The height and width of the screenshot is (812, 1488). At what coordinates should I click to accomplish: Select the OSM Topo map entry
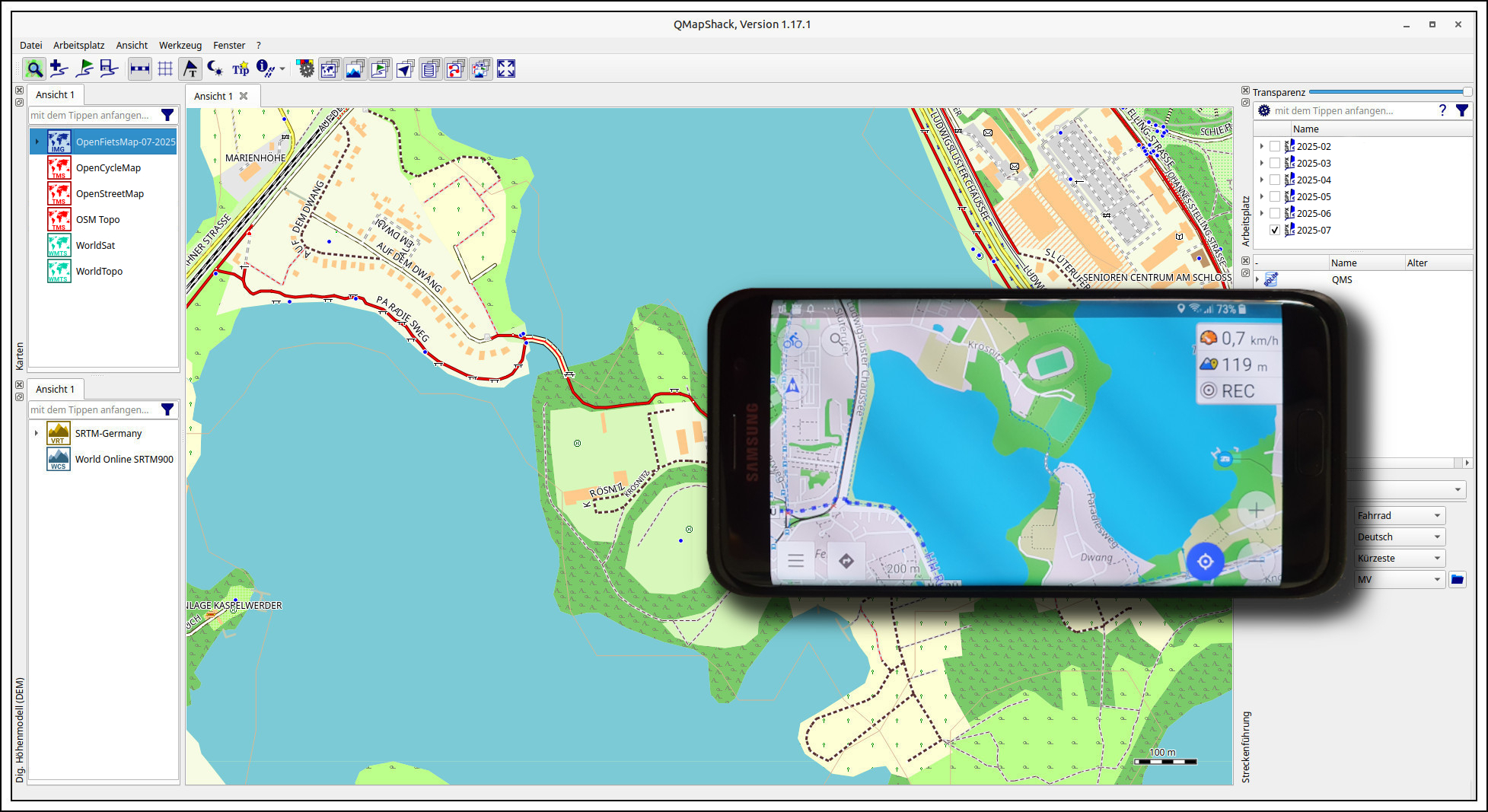pyautogui.click(x=103, y=219)
